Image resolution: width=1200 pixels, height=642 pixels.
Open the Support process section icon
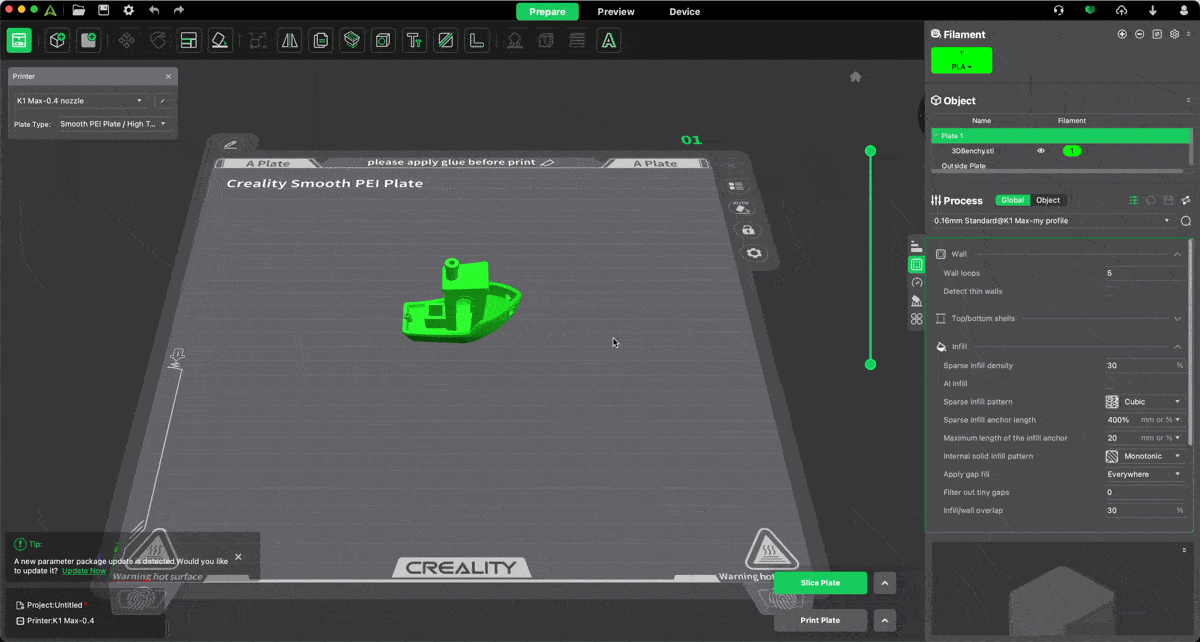[916, 300]
